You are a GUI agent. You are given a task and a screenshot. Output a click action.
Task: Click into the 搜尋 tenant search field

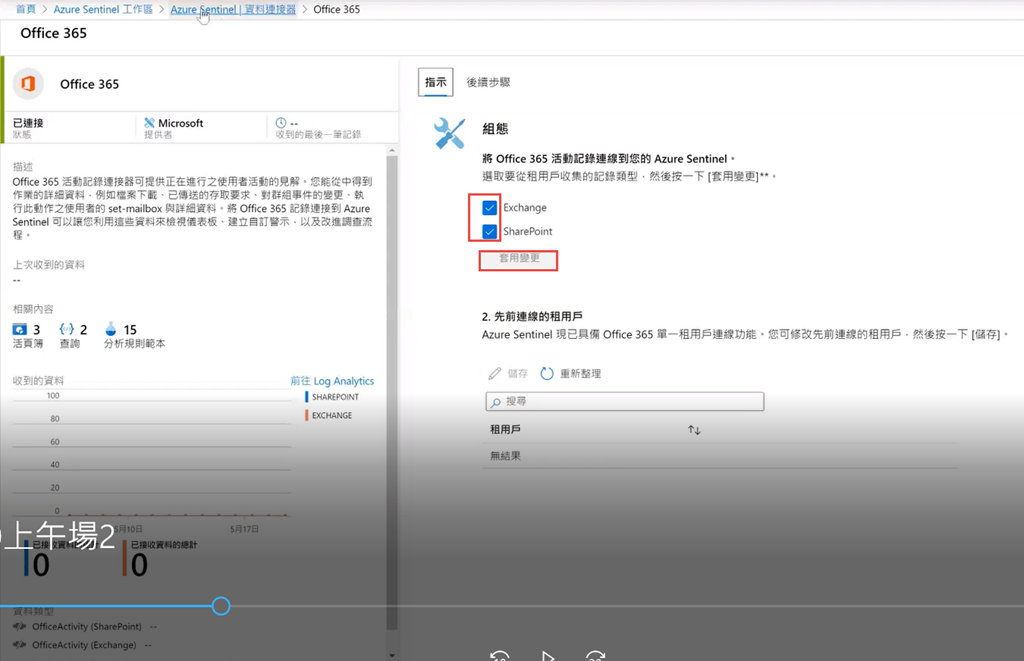tap(625, 402)
